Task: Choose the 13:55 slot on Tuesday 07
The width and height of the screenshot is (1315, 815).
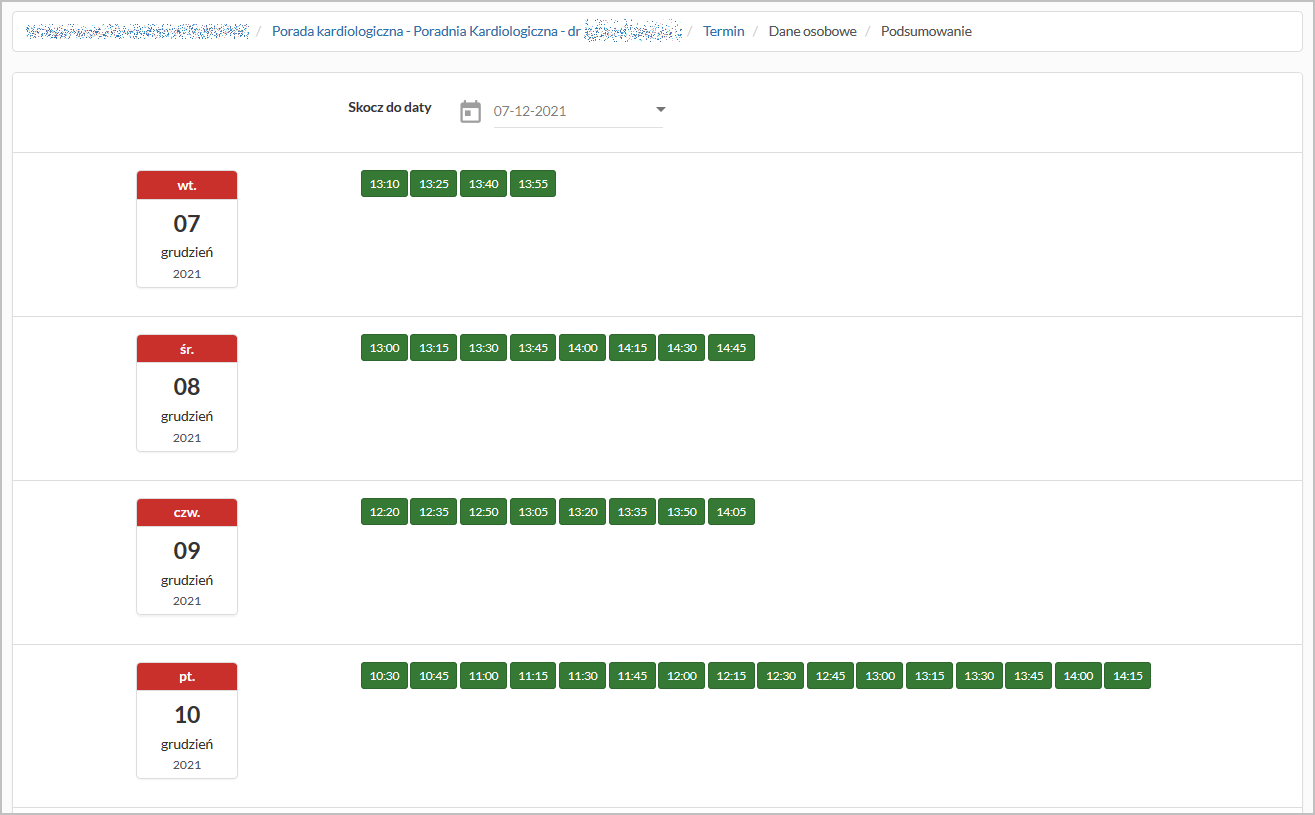Action: coord(533,184)
